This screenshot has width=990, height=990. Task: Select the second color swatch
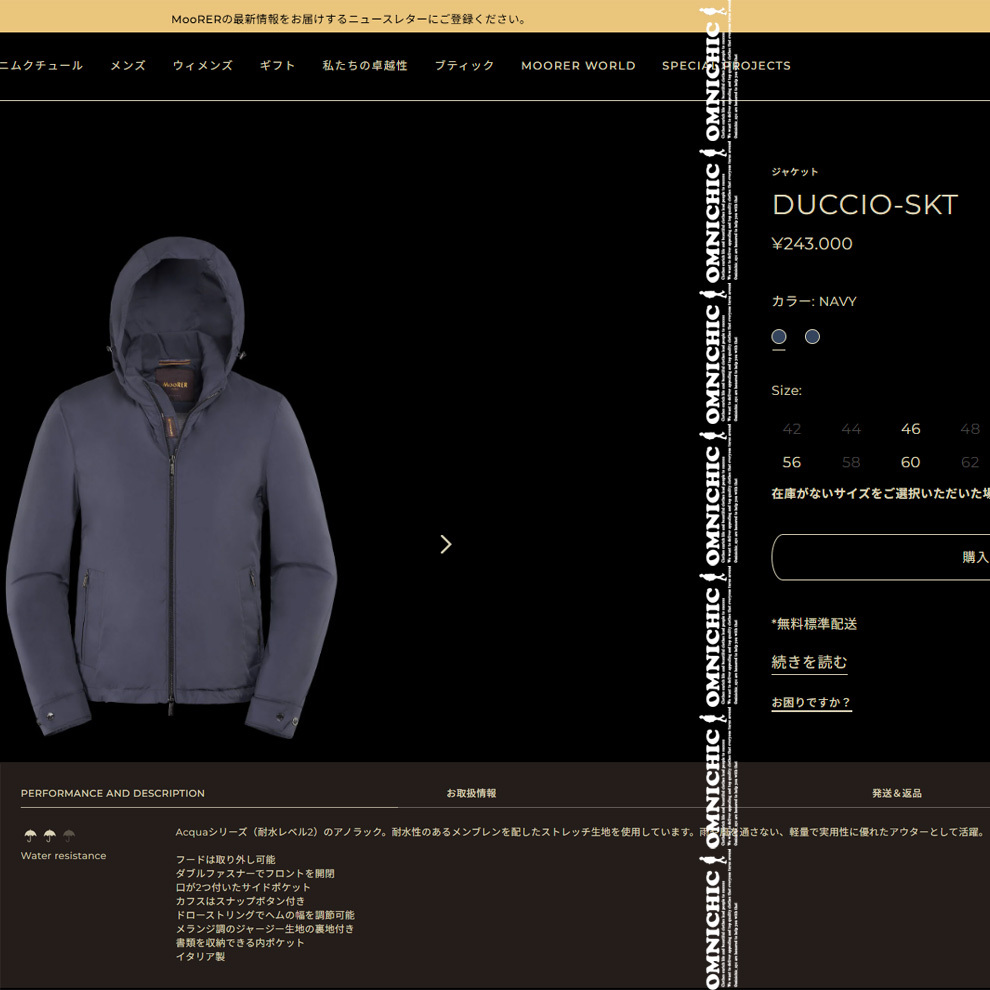[x=812, y=337]
